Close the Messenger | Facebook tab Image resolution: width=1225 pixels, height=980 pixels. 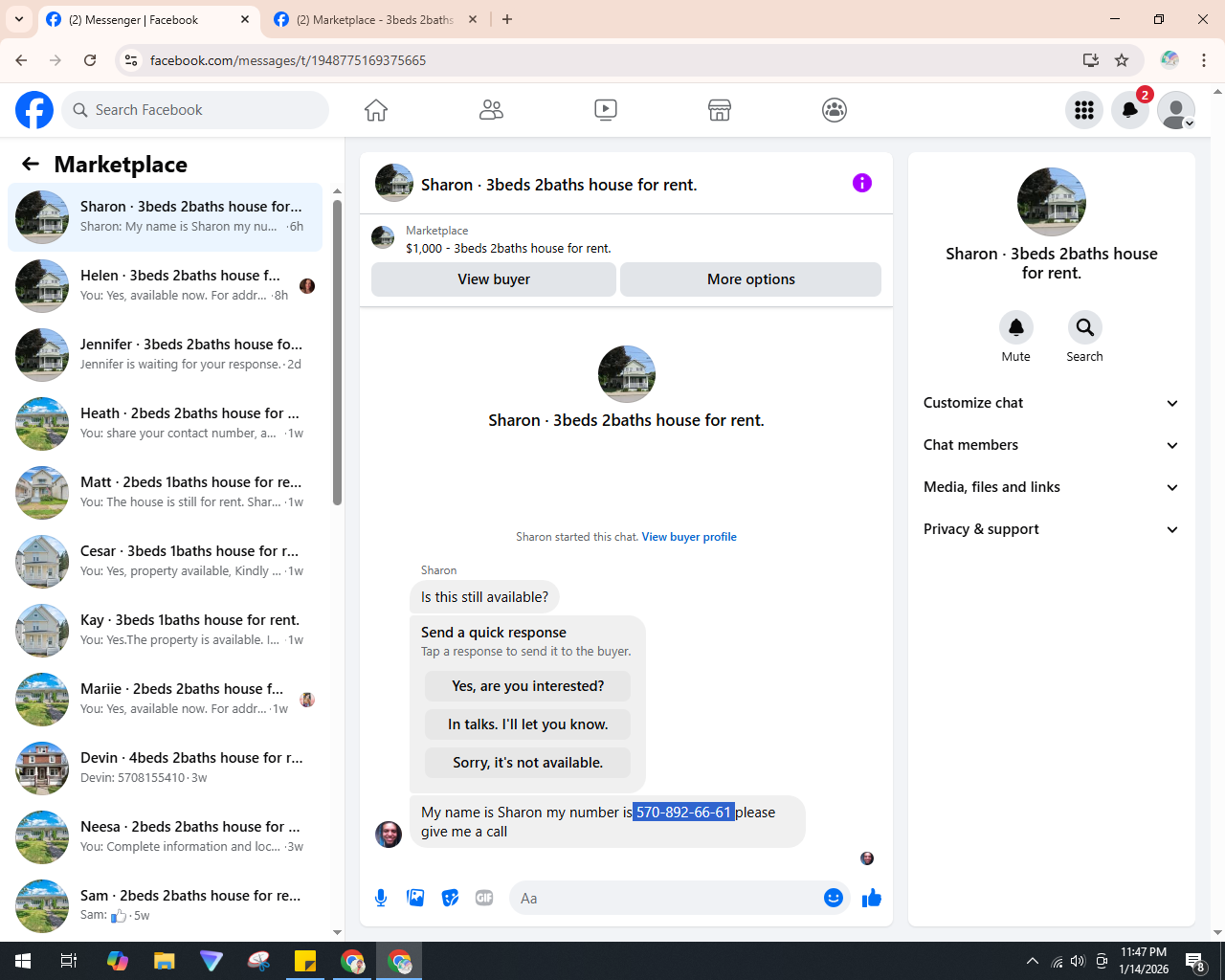pos(245,19)
